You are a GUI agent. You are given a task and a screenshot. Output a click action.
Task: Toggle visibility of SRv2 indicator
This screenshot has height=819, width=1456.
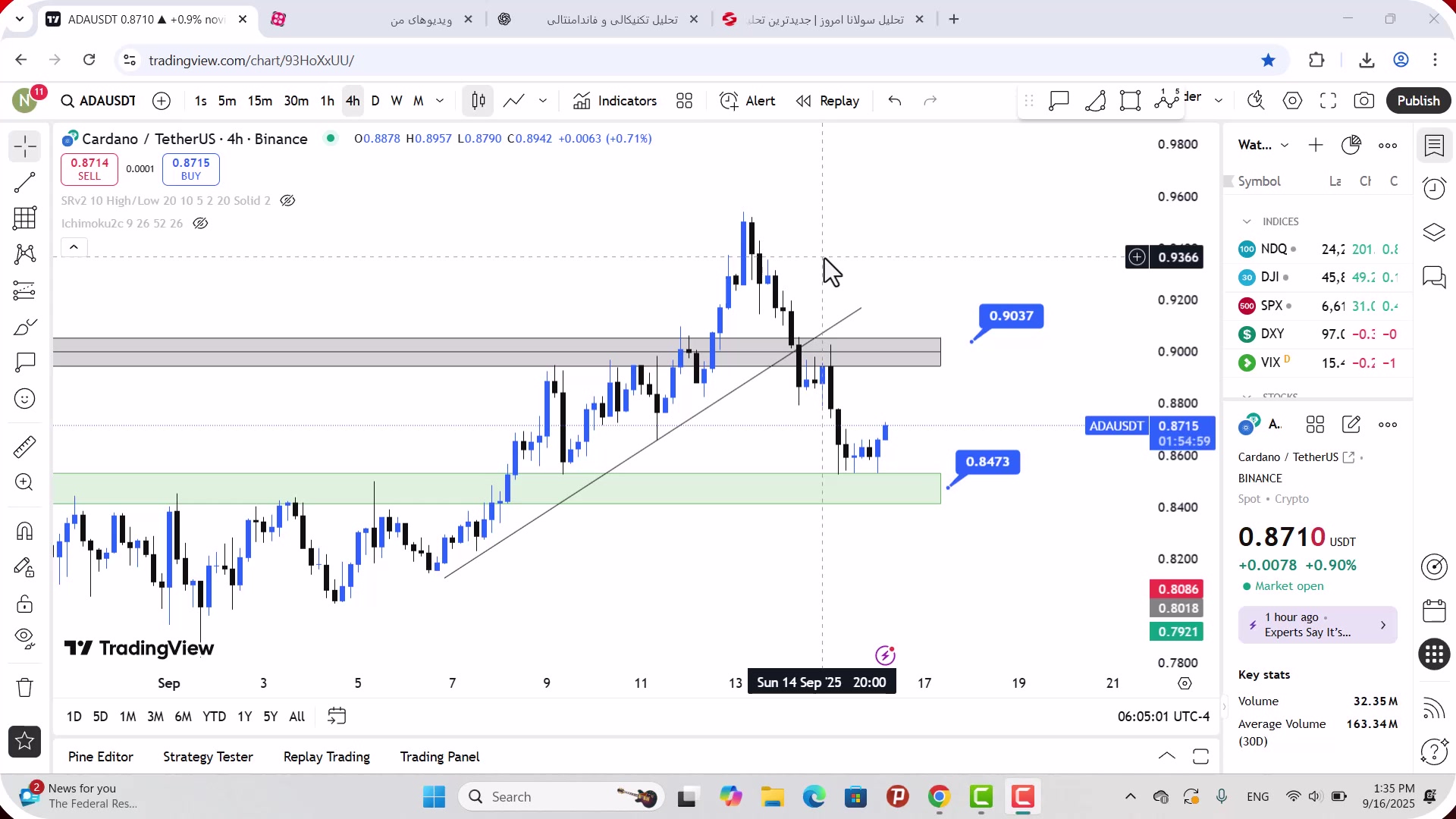pyautogui.click(x=287, y=201)
